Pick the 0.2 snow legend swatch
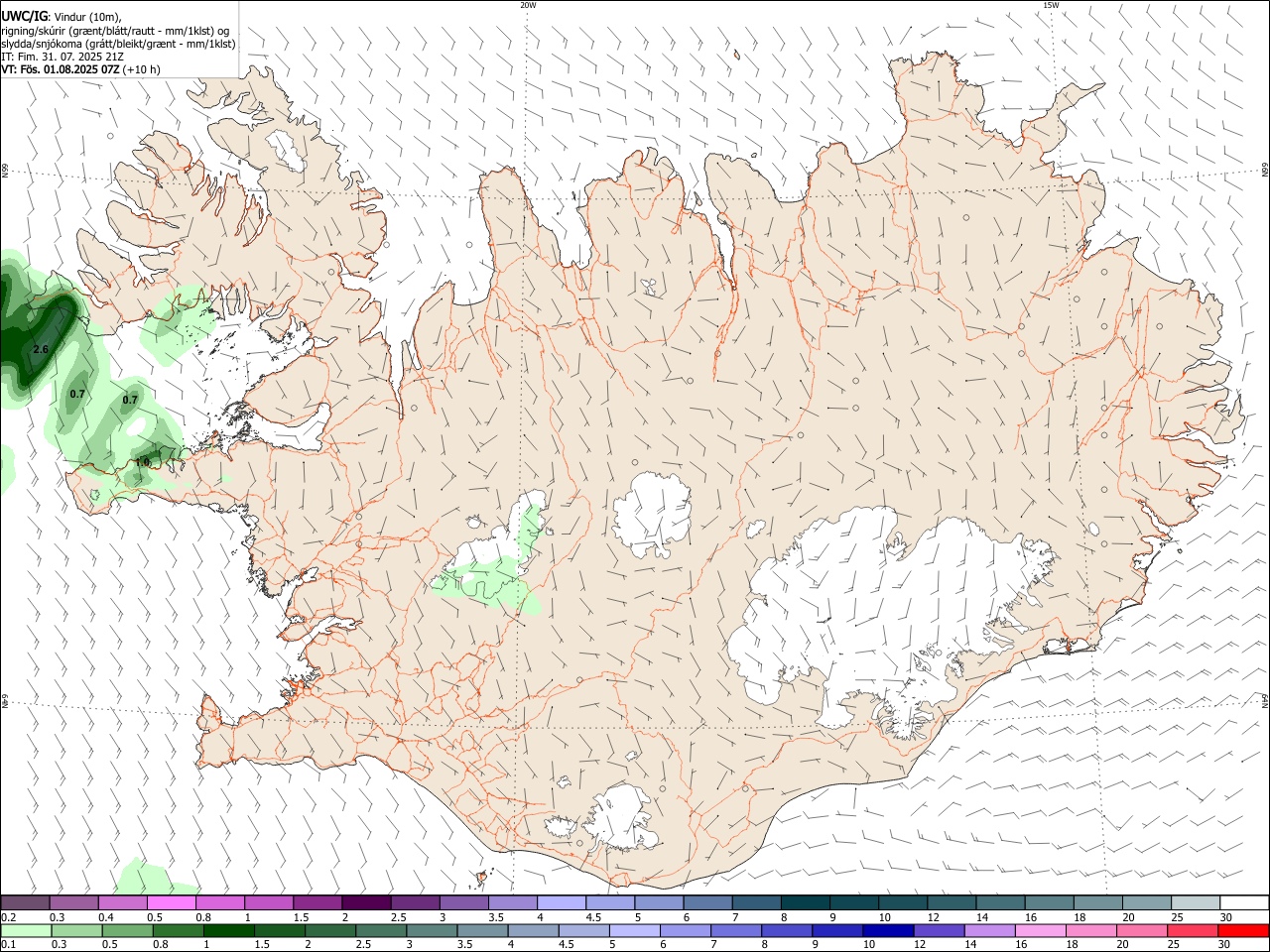This screenshot has height=952, width=1270. pos(25,903)
